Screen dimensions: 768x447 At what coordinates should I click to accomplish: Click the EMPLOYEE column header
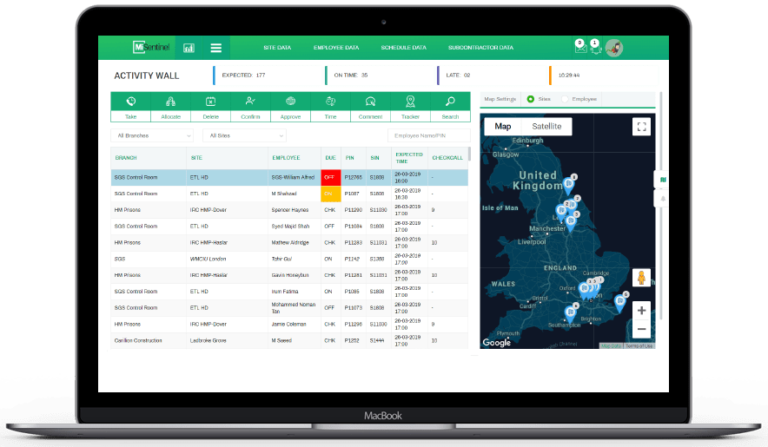pos(286,158)
